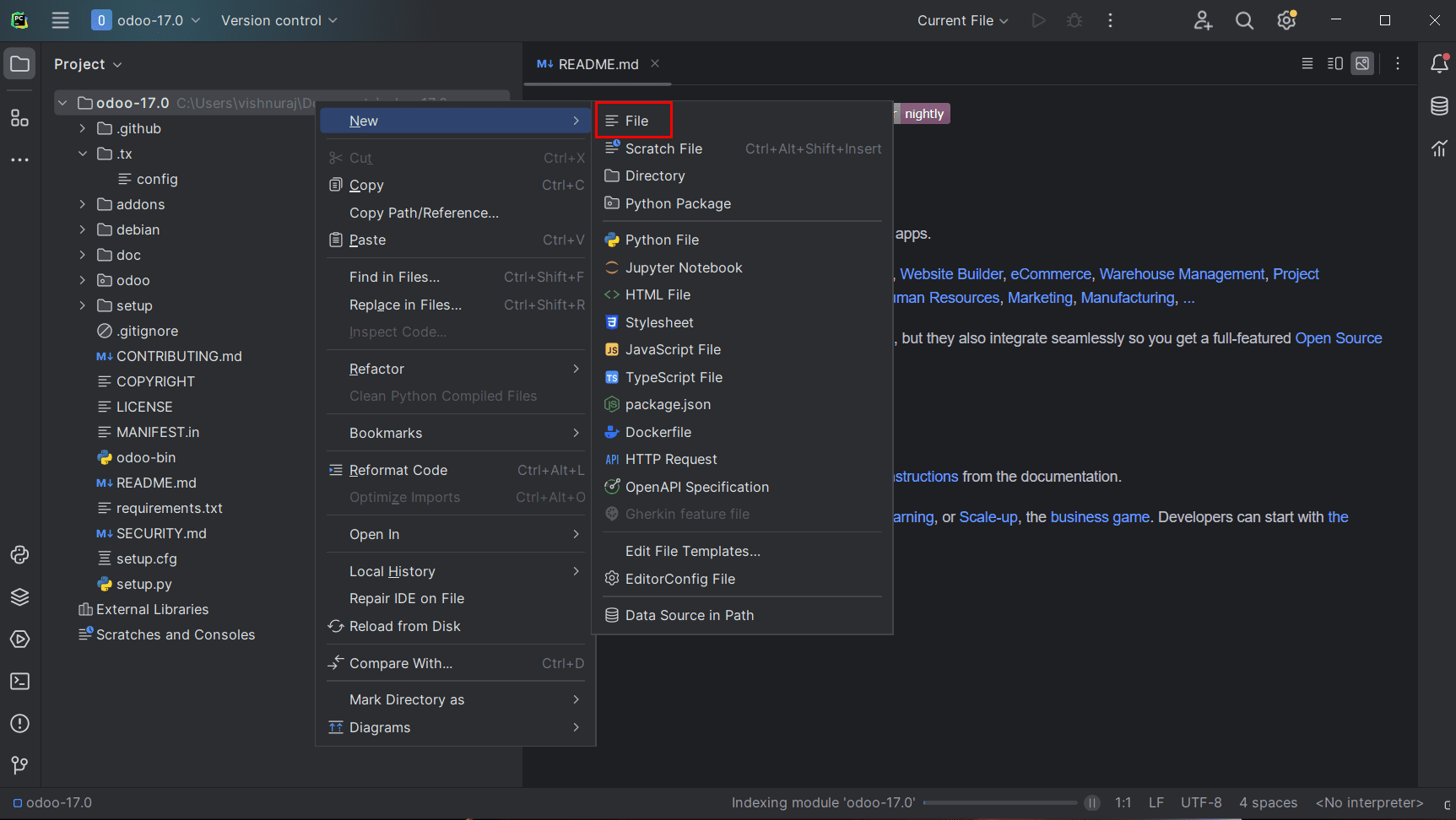Create a new Dockerfile
This screenshot has height=820, width=1456.
[743, 432]
